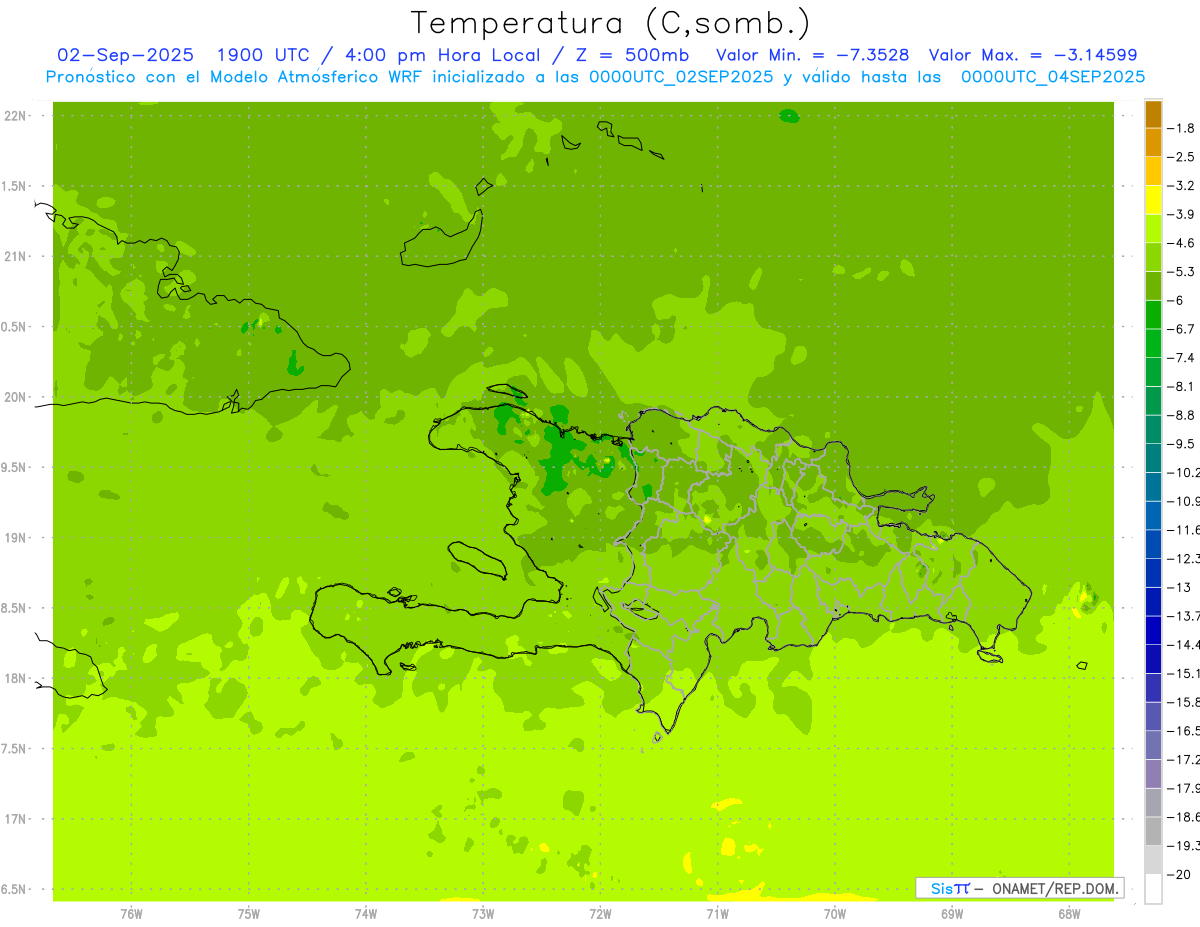The width and height of the screenshot is (1200, 927).
Task: Click the '-8.8' colorbar label
Action: (1181, 415)
